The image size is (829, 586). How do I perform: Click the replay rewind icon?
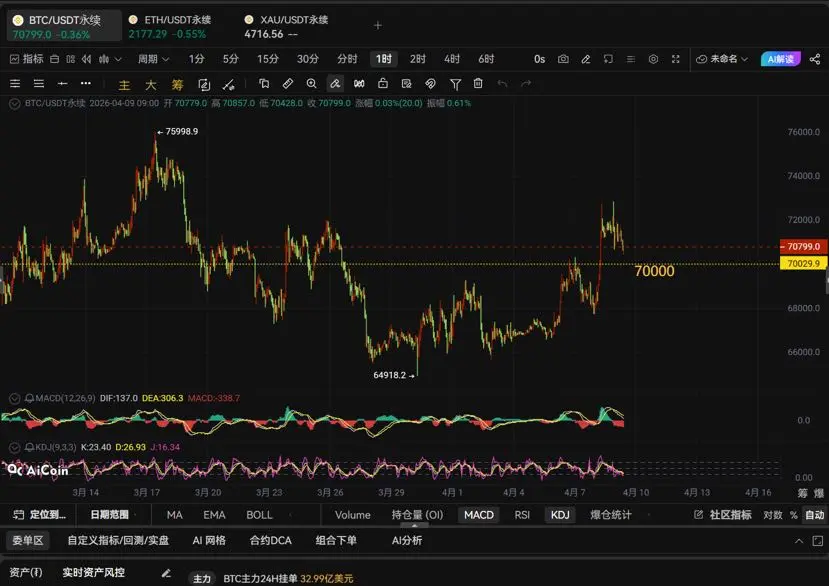pos(87,59)
